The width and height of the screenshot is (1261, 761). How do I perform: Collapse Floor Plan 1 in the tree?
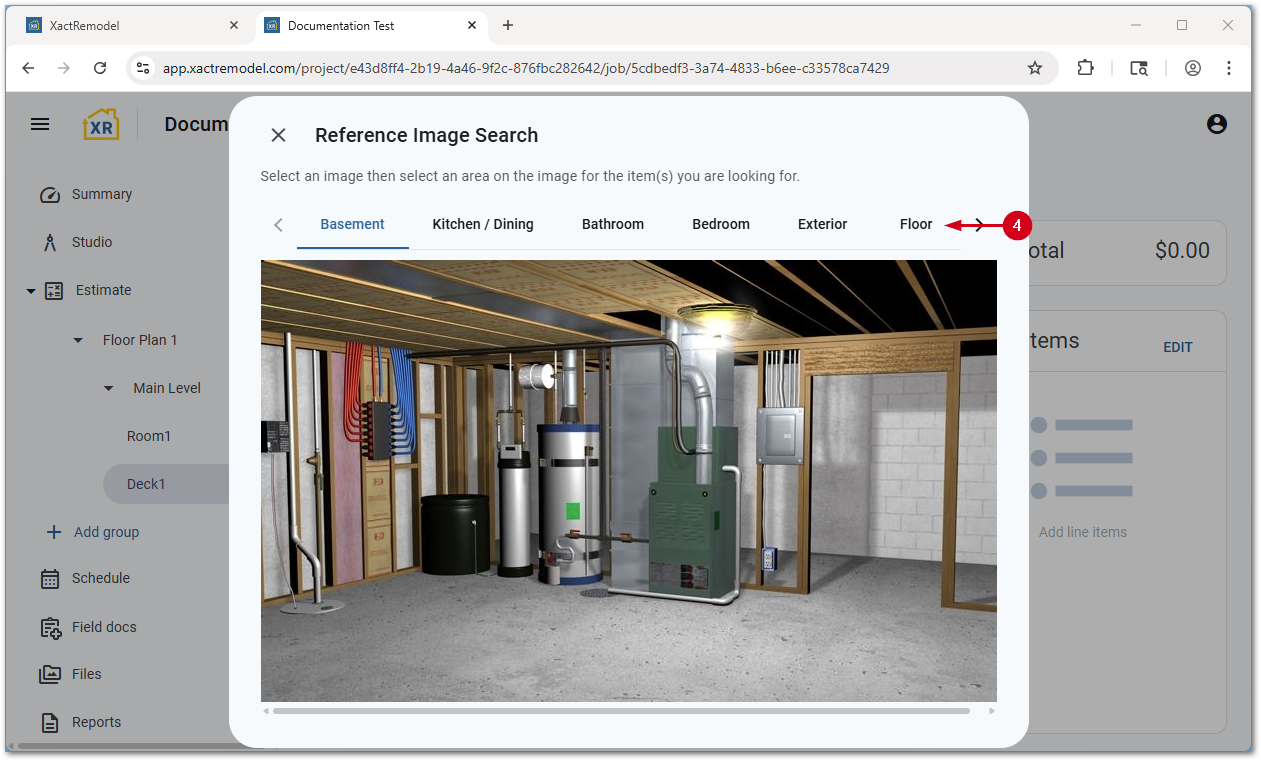tap(77, 340)
